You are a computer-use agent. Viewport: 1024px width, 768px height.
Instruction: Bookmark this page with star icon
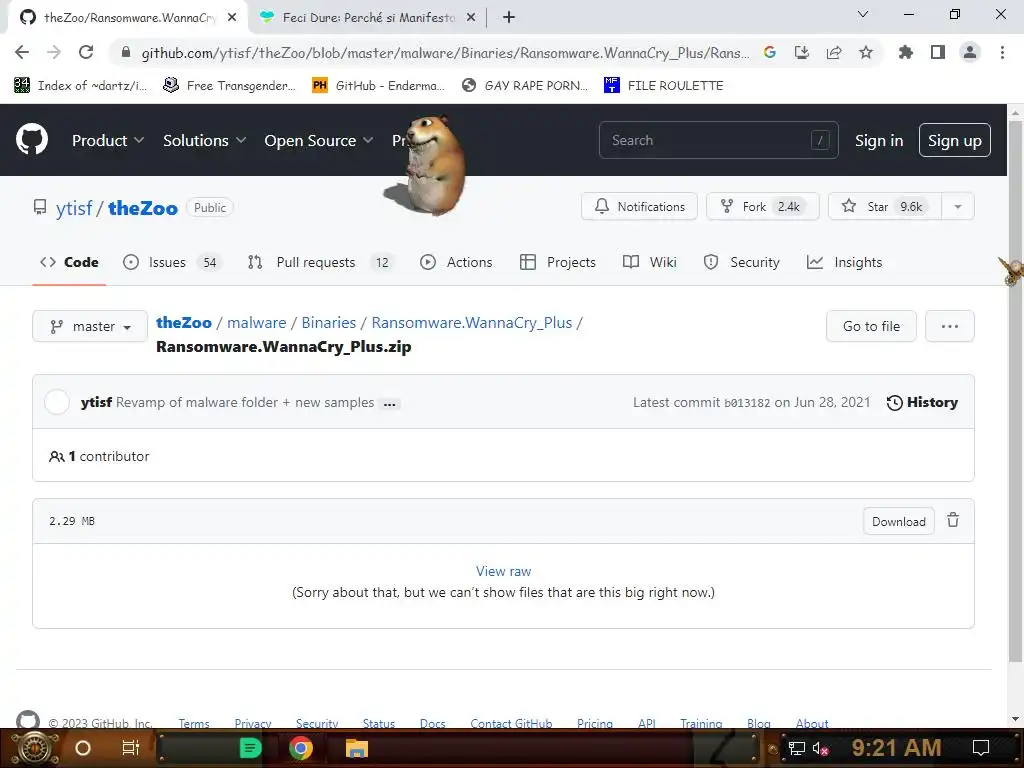pyautogui.click(x=866, y=52)
